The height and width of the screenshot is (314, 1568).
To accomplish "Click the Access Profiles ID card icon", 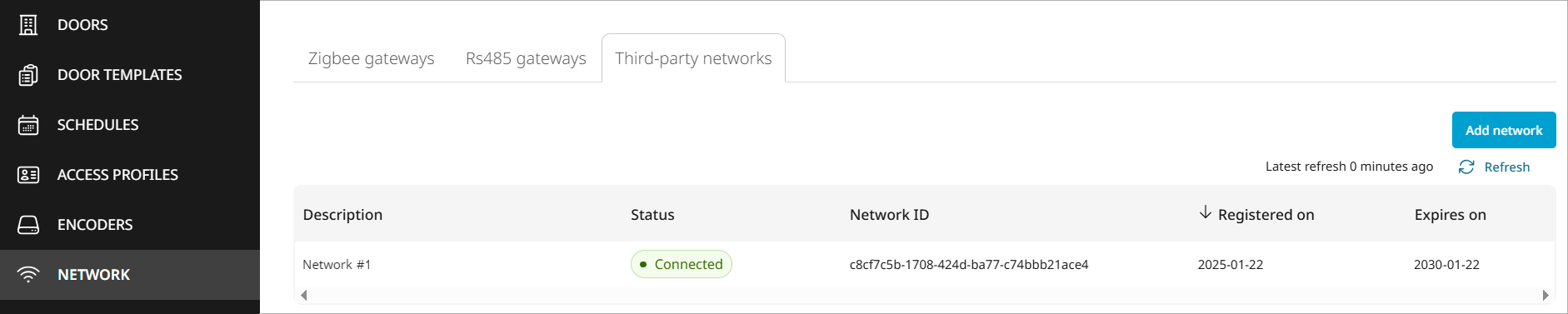I will 28,175.
